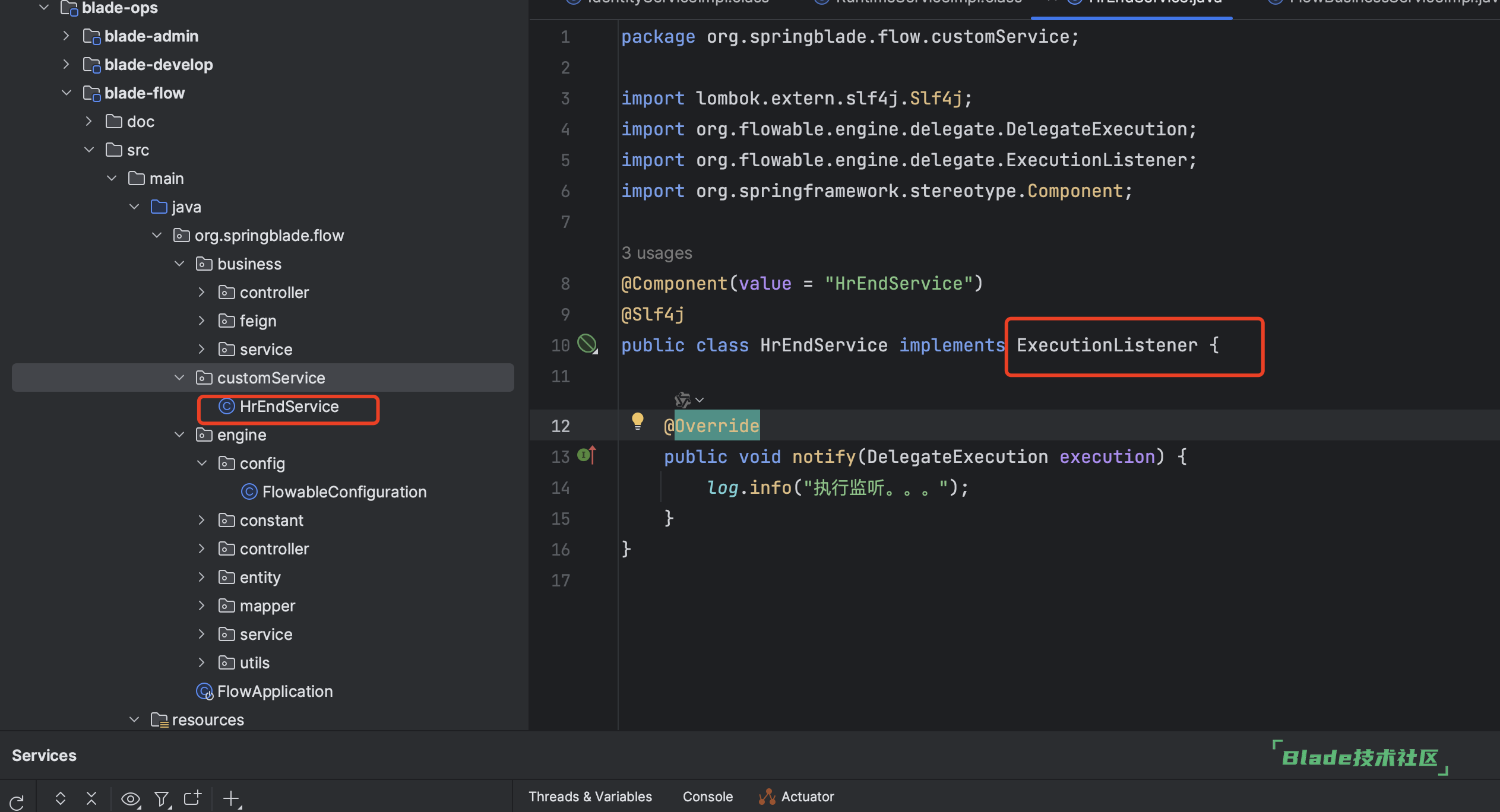Click the customService package icon
This screenshot has width=1500, height=812.
204,378
